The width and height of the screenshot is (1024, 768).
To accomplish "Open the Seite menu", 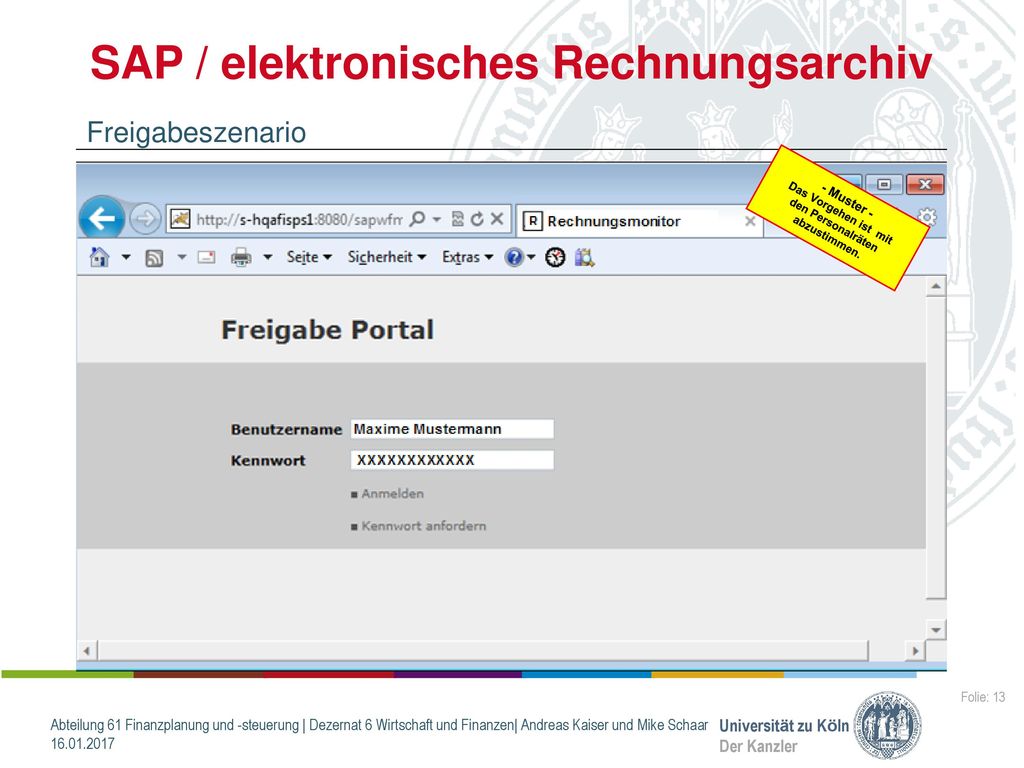I will pos(309,257).
